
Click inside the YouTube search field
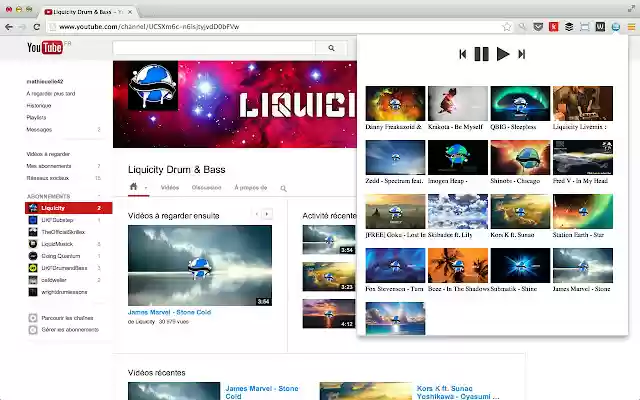click(x=214, y=48)
